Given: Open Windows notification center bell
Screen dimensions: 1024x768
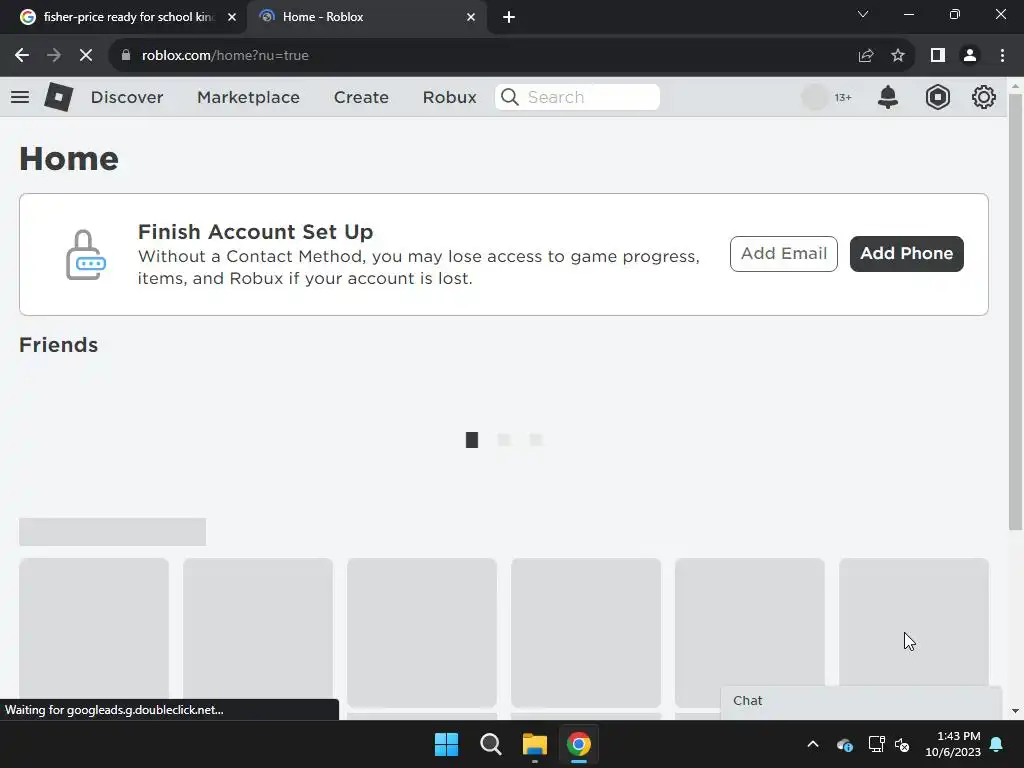Looking at the screenshot, I should (x=997, y=744).
